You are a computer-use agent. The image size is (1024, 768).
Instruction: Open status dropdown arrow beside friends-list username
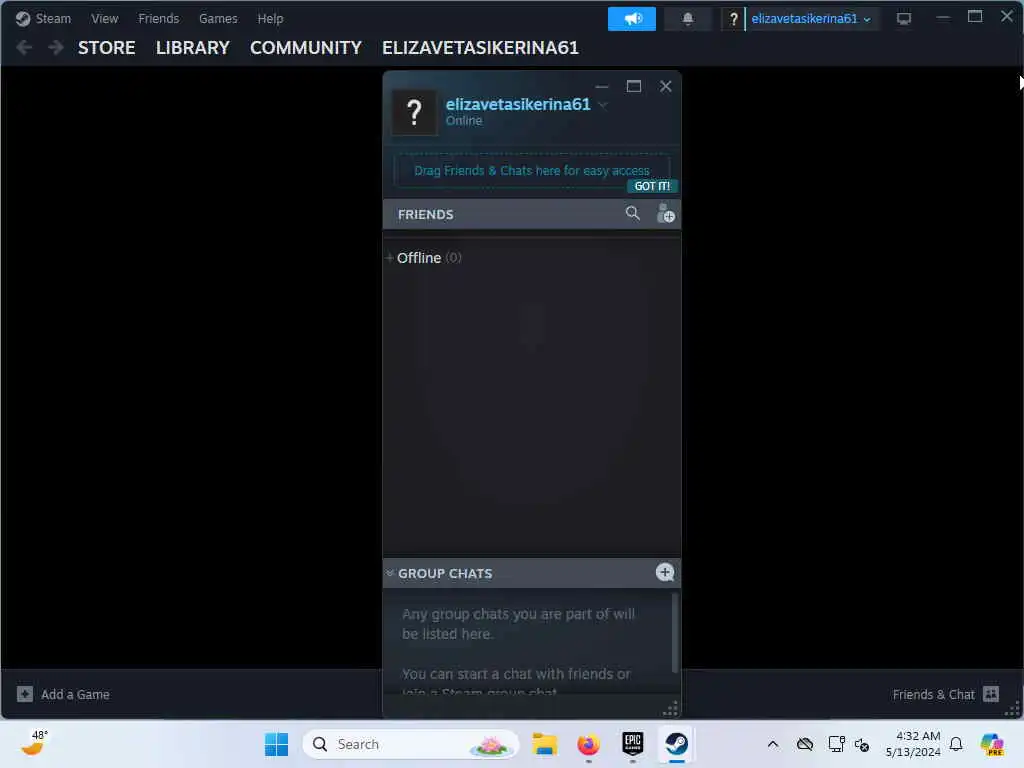603,104
